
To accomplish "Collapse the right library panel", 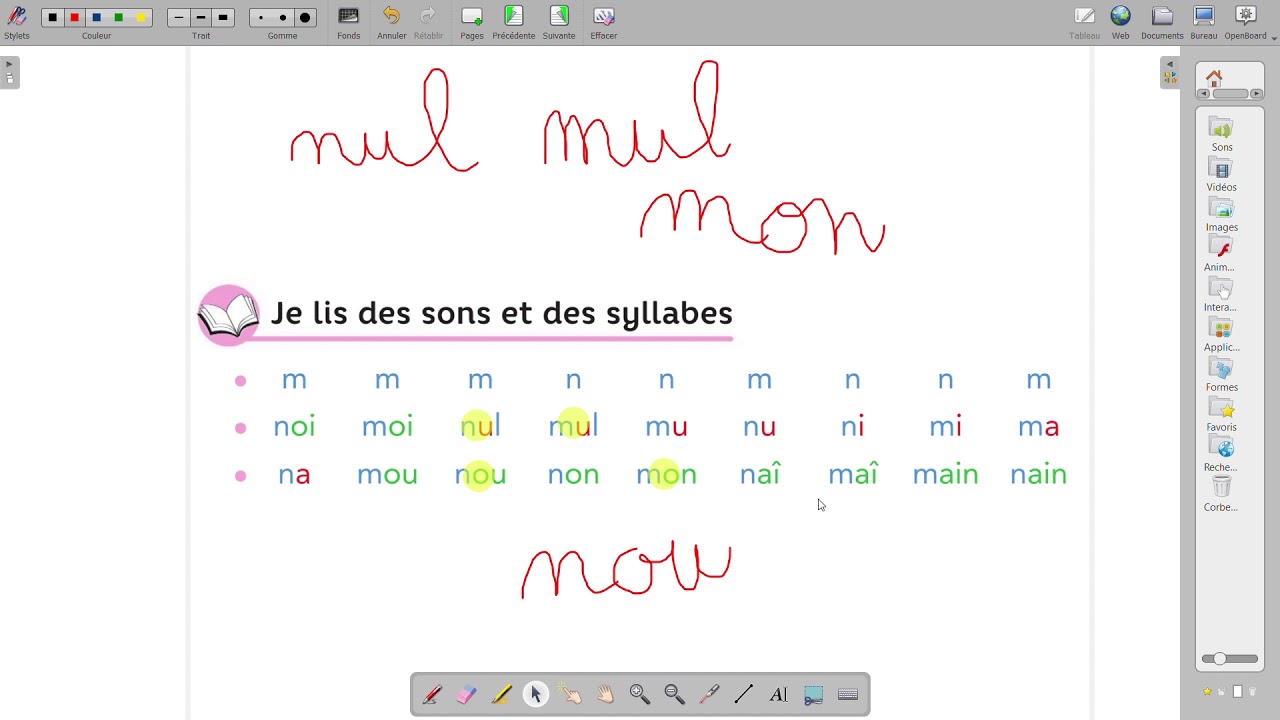I will click(x=1170, y=72).
